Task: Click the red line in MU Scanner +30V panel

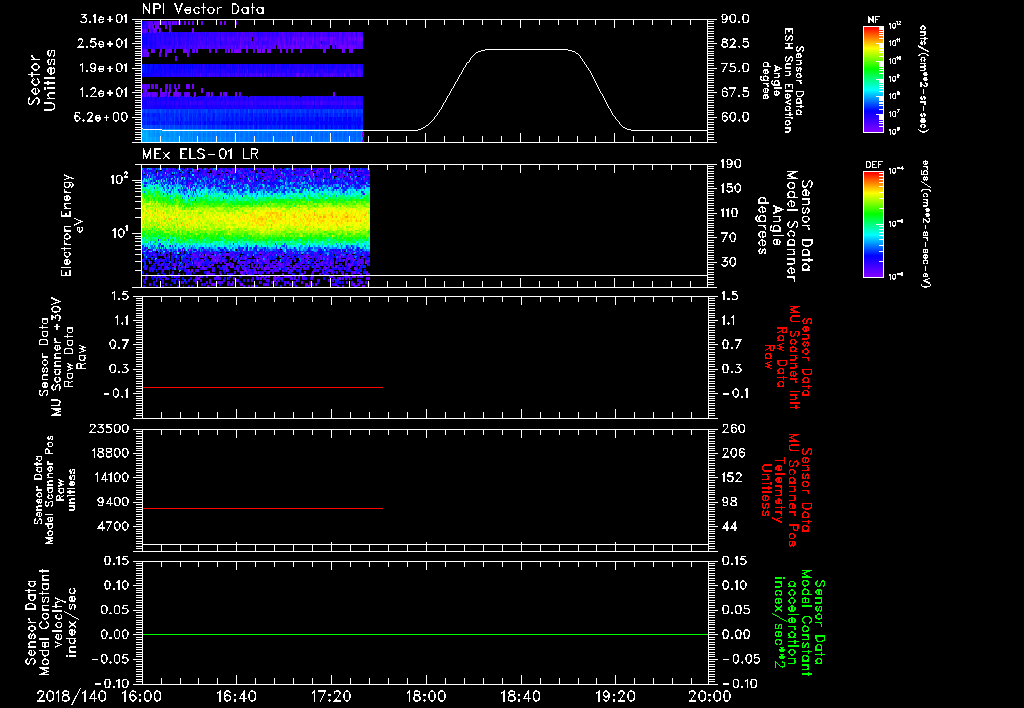Action: pyautogui.click(x=262, y=387)
